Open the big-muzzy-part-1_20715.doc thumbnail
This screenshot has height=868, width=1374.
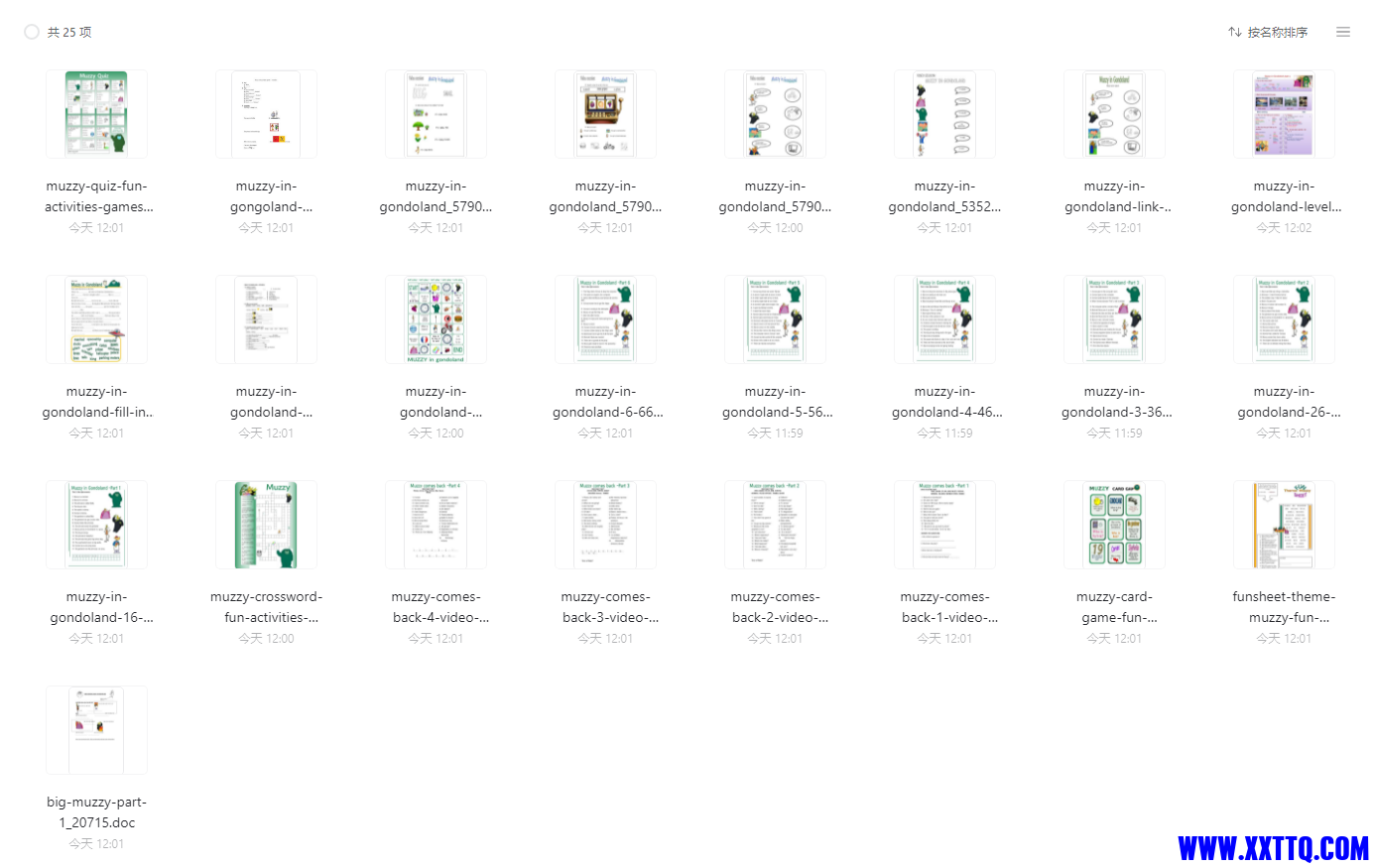(96, 730)
